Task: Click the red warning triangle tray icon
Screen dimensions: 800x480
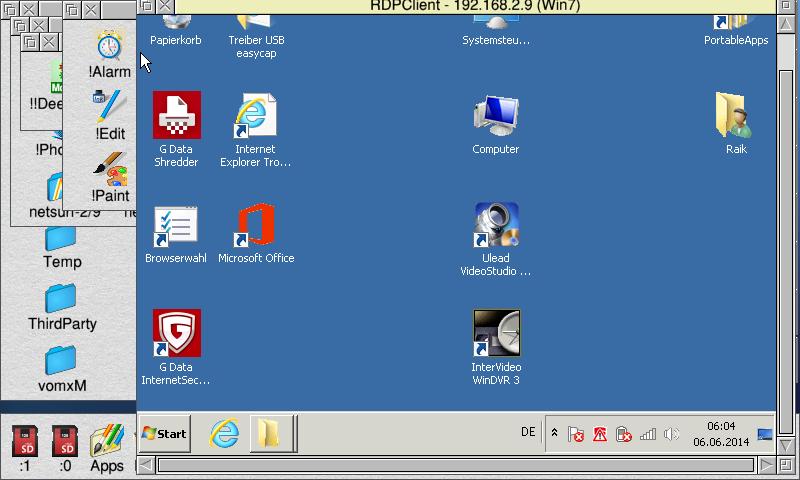Action: [x=599, y=434]
